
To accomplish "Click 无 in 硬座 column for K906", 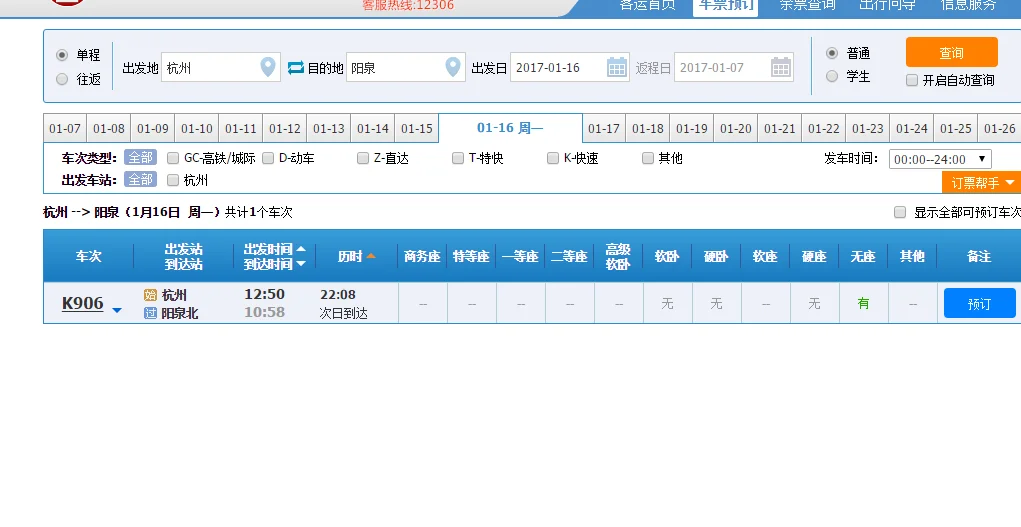I will pos(814,303).
